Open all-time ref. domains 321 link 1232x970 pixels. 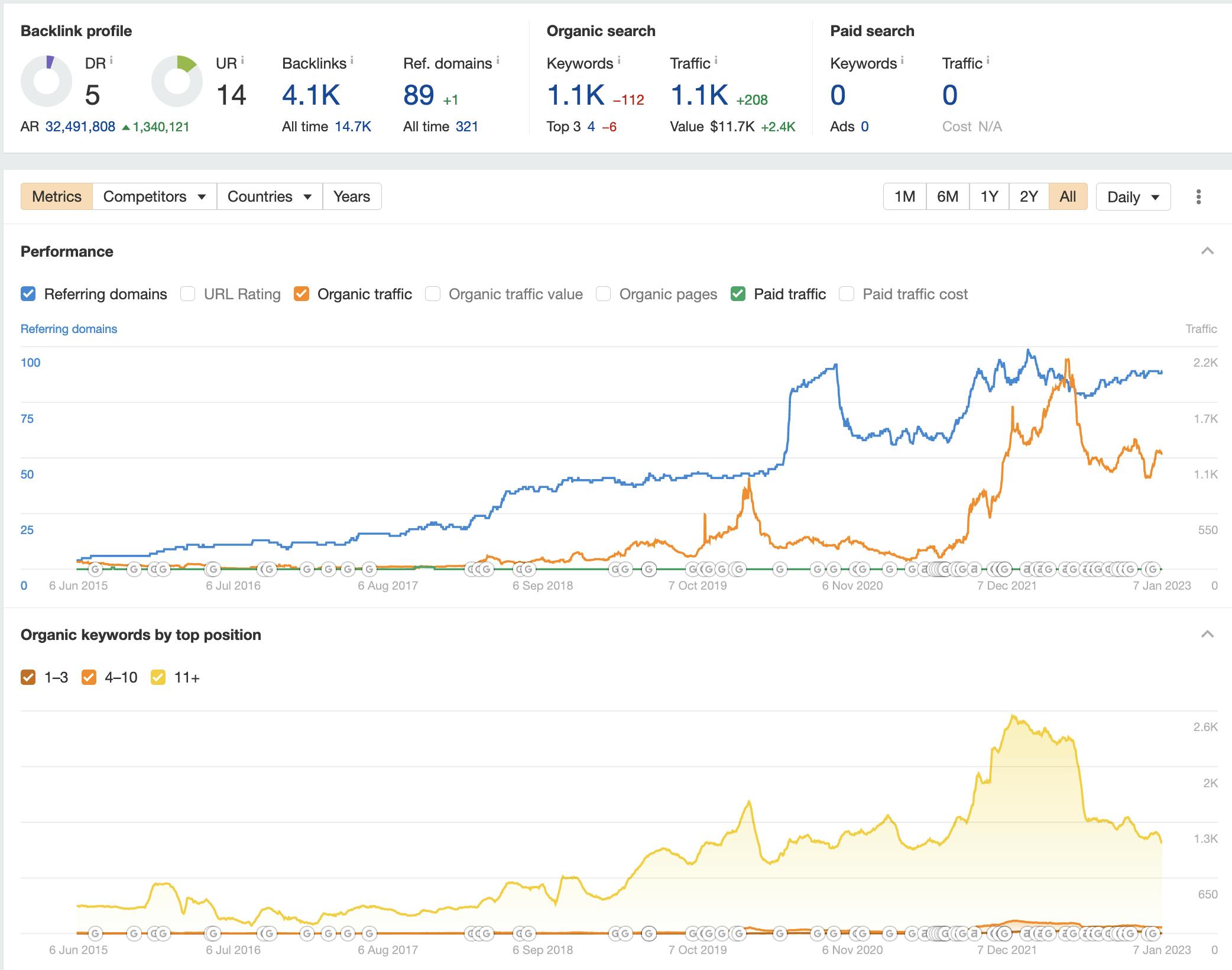pyautogui.click(x=467, y=127)
